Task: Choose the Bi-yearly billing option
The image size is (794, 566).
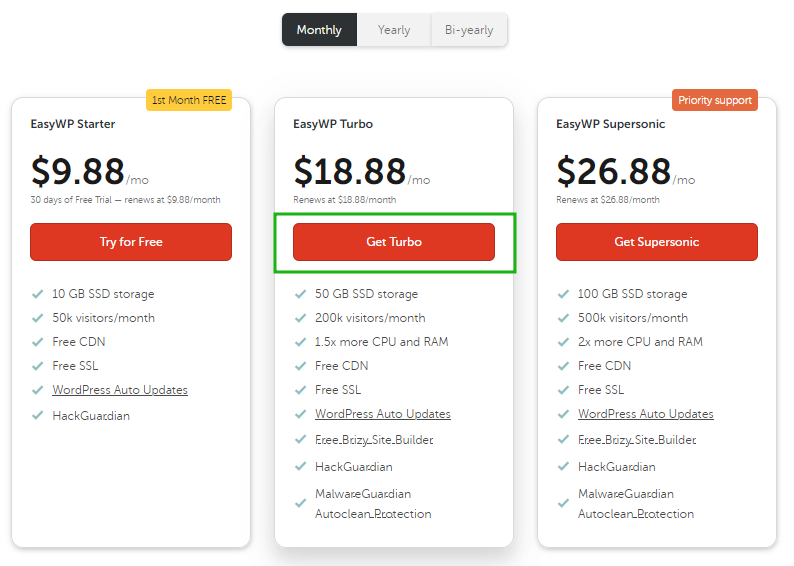Action: coord(469,30)
